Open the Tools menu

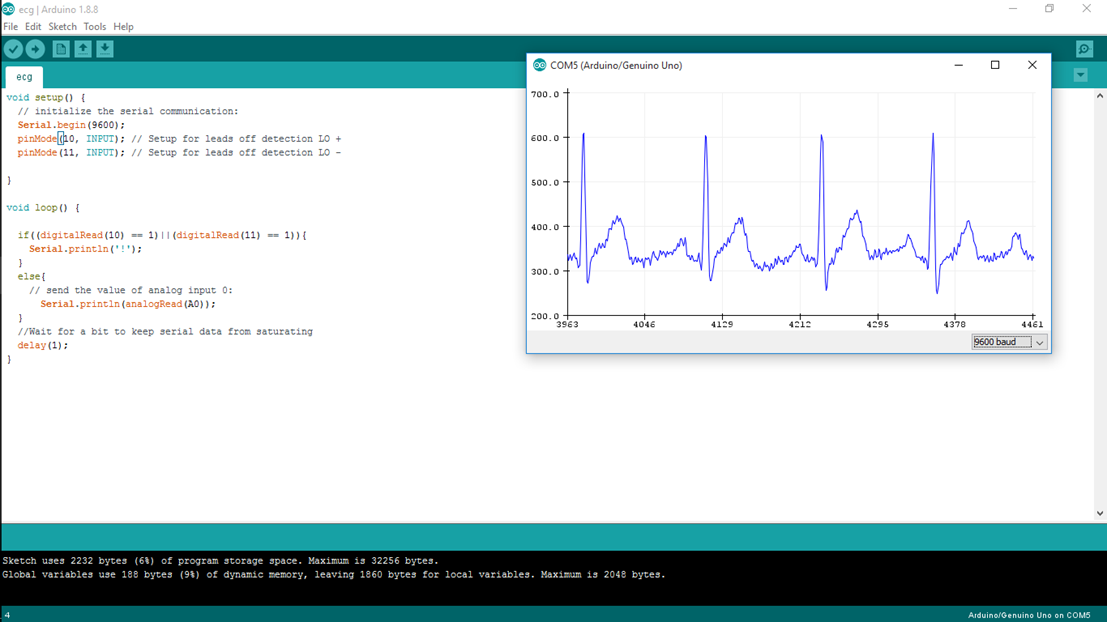pyautogui.click(x=95, y=27)
